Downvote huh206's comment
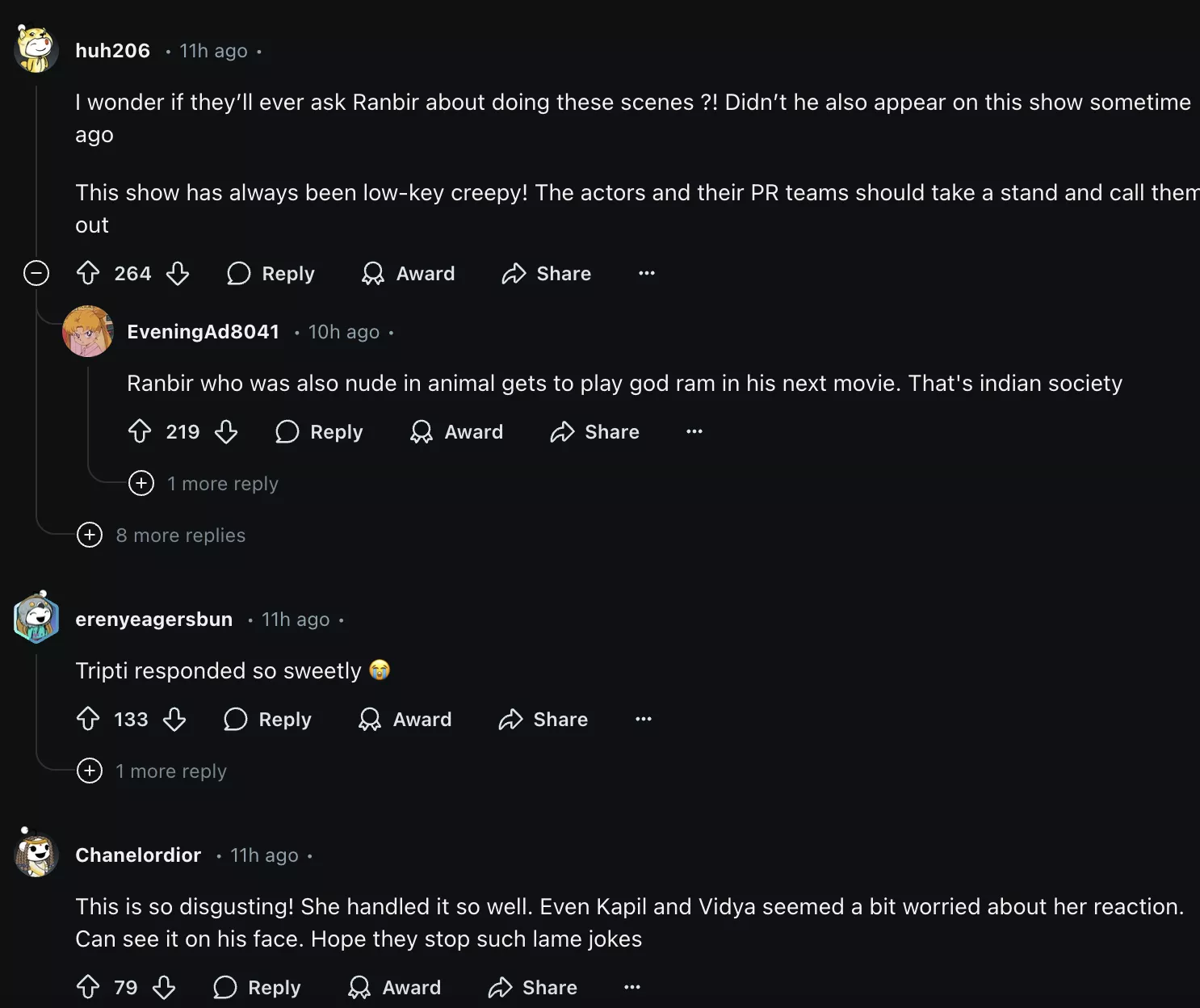Screen dimensions: 1200x1008 [x=178, y=274]
